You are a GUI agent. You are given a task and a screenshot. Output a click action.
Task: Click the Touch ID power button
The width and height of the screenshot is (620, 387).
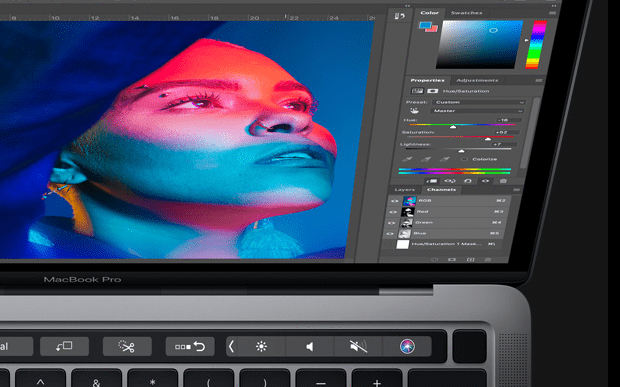click(469, 346)
